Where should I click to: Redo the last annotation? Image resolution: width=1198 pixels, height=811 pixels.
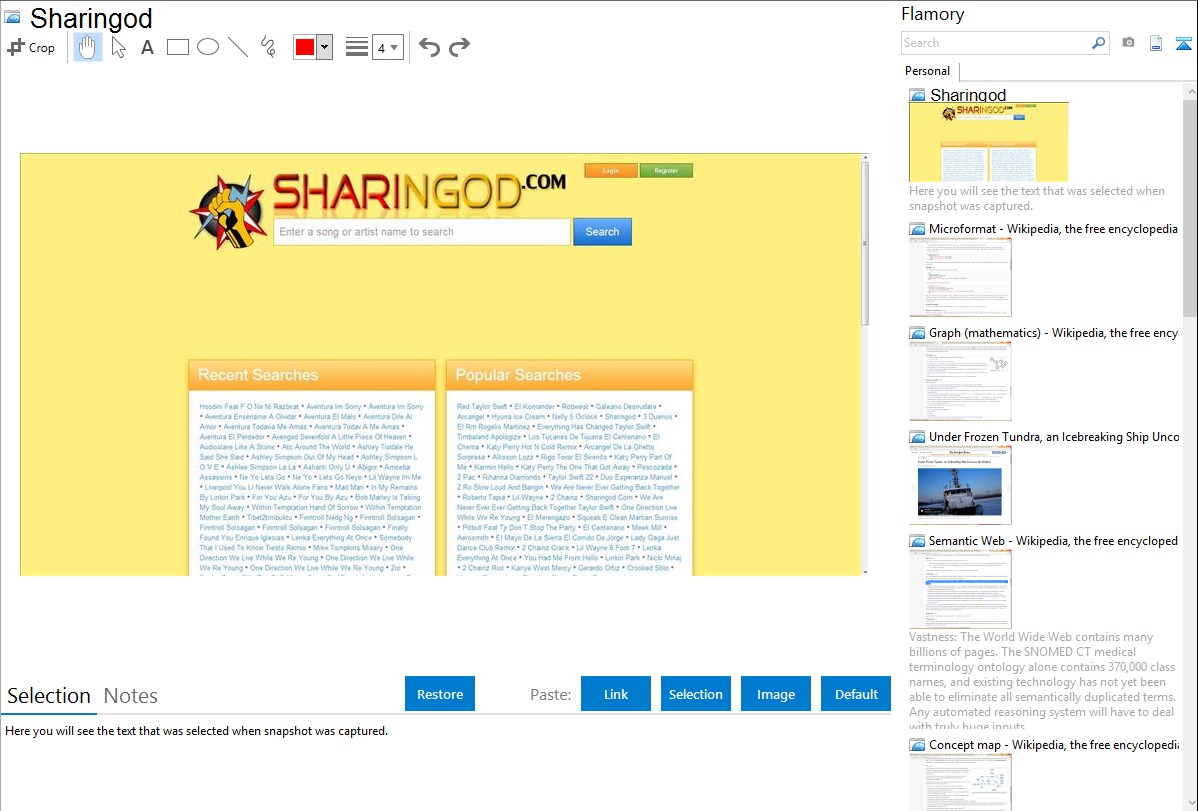[x=459, y=47]
